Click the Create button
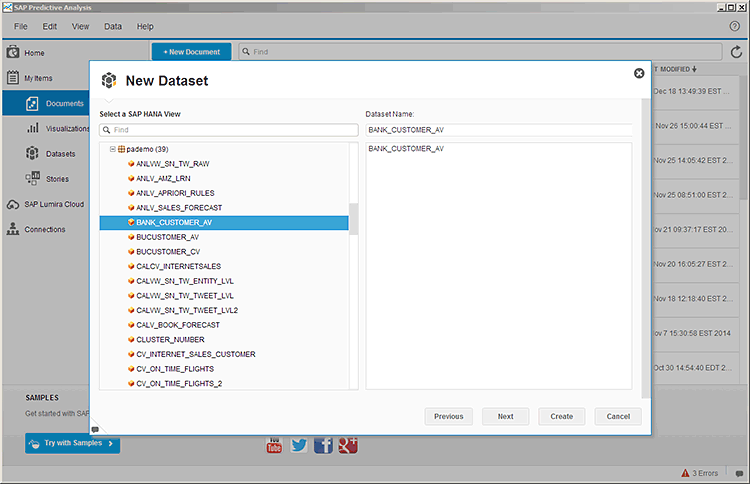Image resolution: width=750 pixels, height=484 pixels. coord(562,417)
